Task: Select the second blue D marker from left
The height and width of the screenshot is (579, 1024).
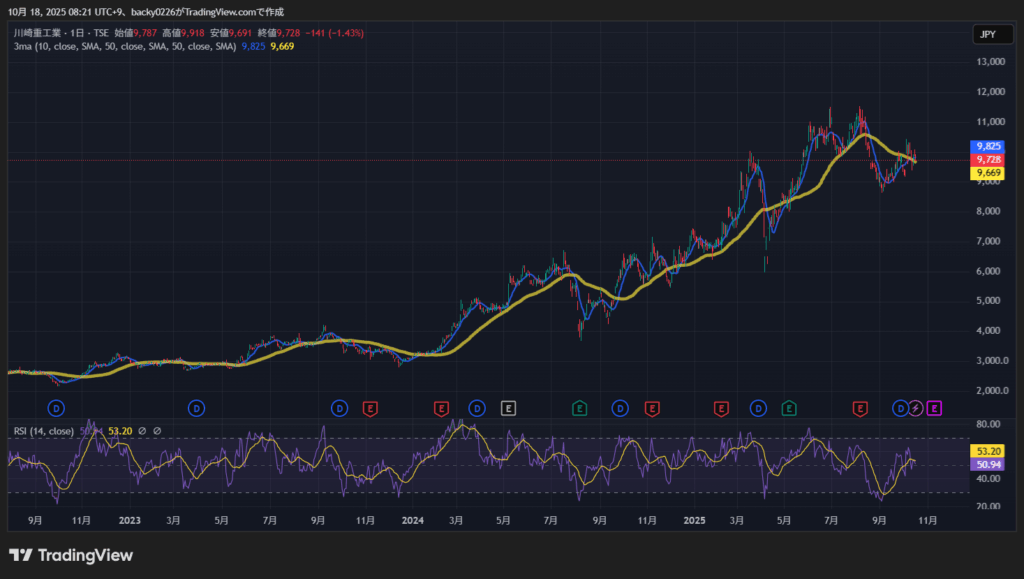Action: tap(197, 408)
